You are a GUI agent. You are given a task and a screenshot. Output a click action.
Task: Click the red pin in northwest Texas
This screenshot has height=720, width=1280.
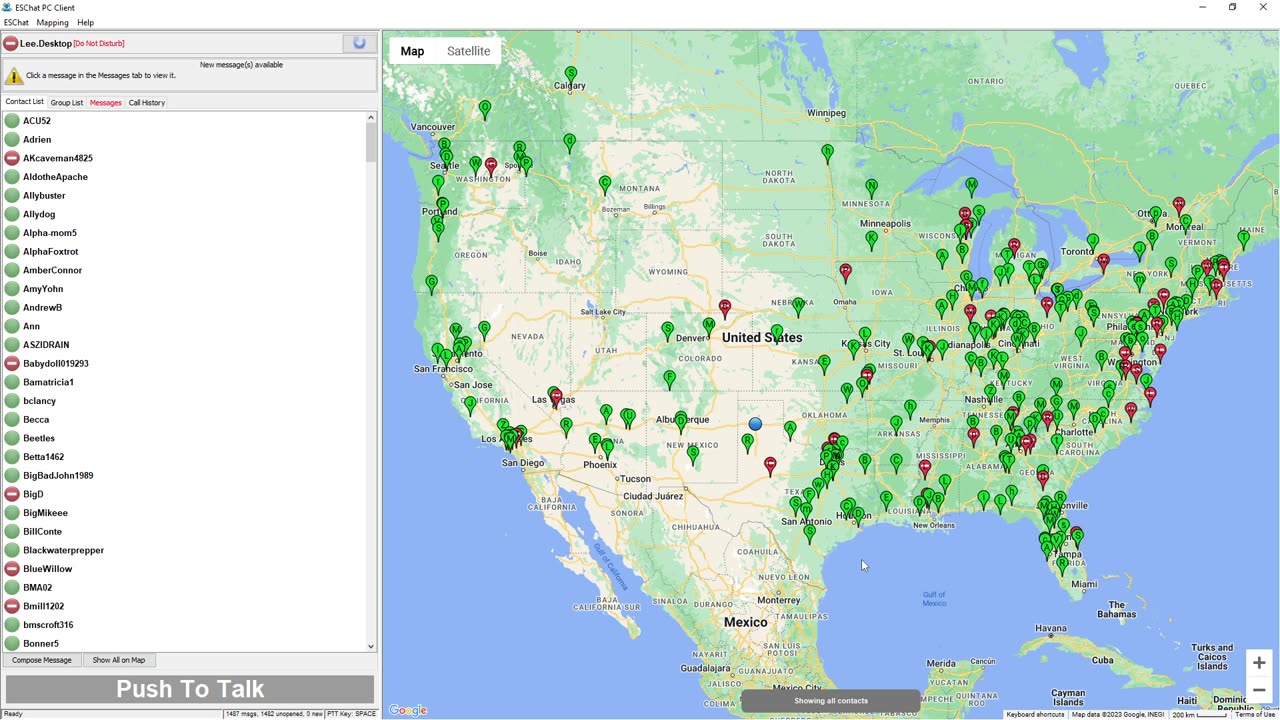770,466
